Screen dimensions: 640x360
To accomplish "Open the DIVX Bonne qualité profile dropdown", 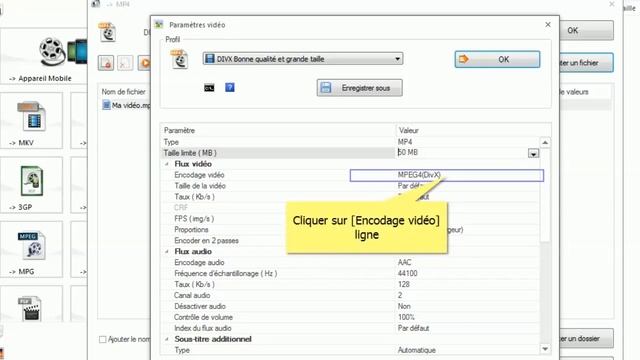I will coord(303,59).
